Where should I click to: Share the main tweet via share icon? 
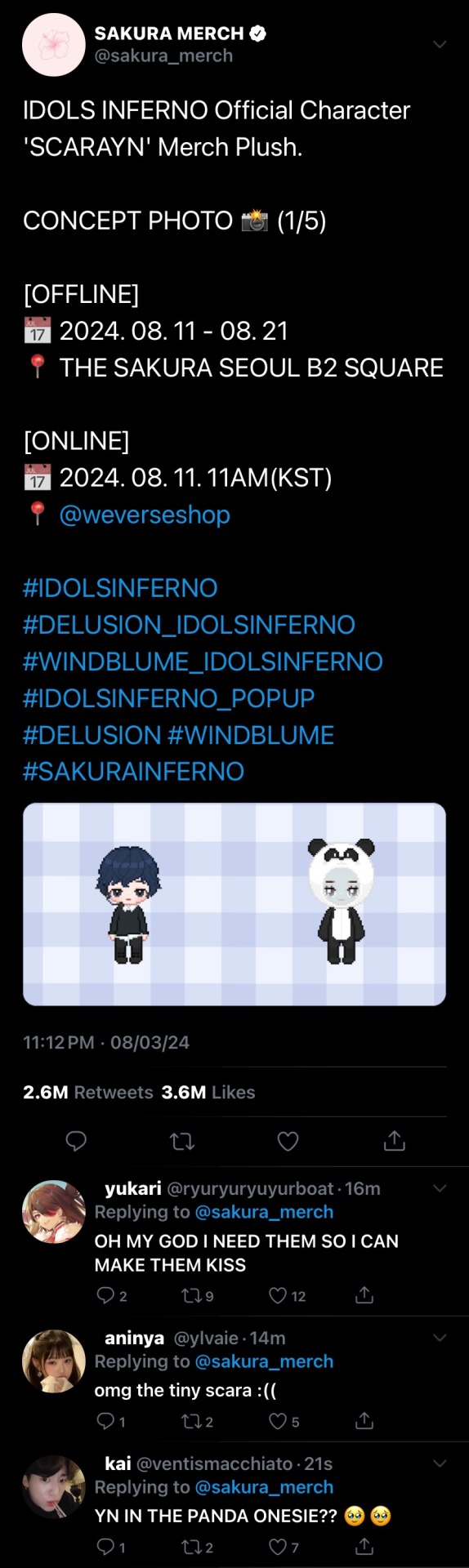(394, 1140)
